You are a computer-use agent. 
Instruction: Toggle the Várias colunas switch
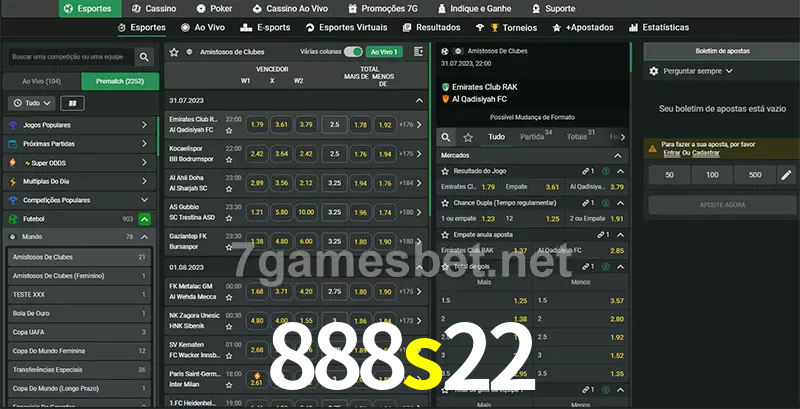353,51
